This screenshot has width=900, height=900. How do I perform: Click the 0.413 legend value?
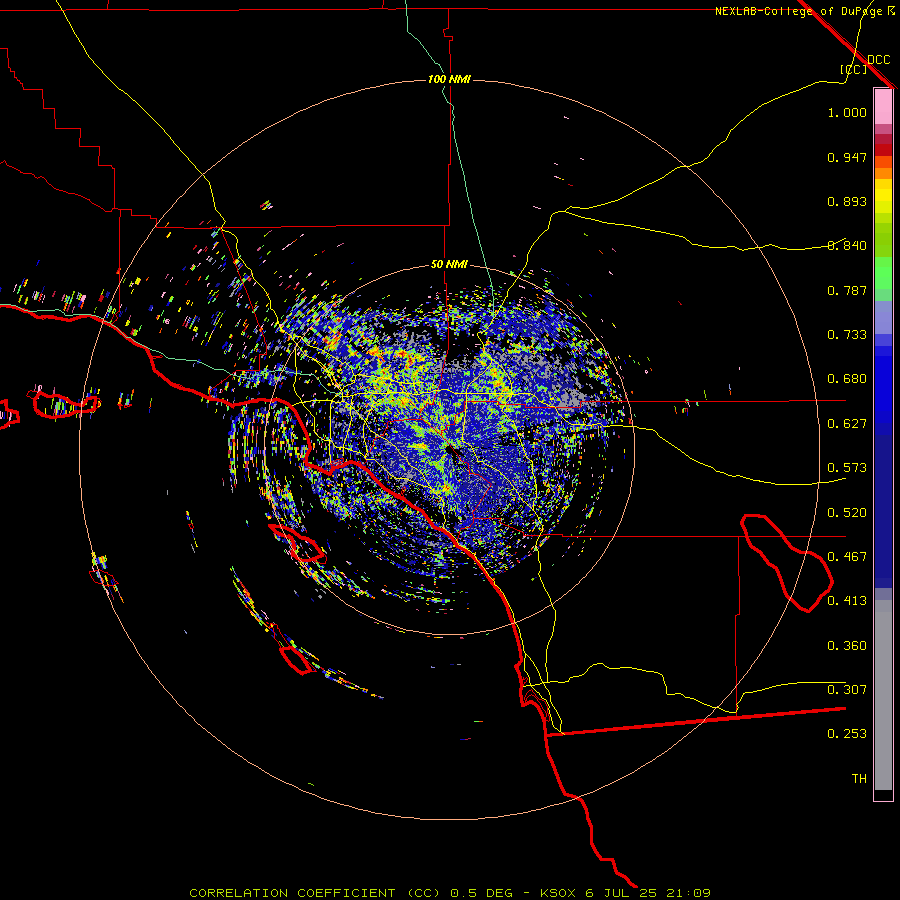847,601
